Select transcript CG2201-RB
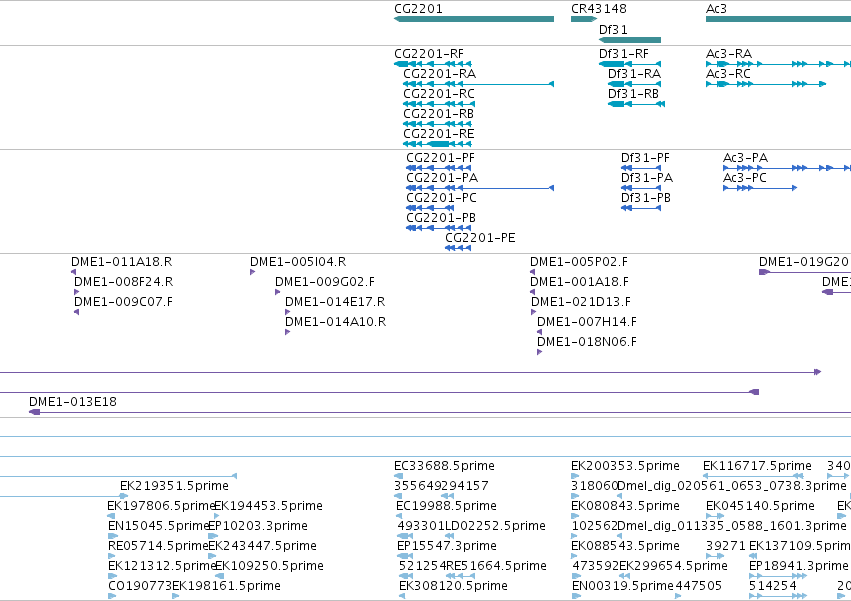Image resolution: width=851 pixels, height=601 pixels. (x=437, y=124)
